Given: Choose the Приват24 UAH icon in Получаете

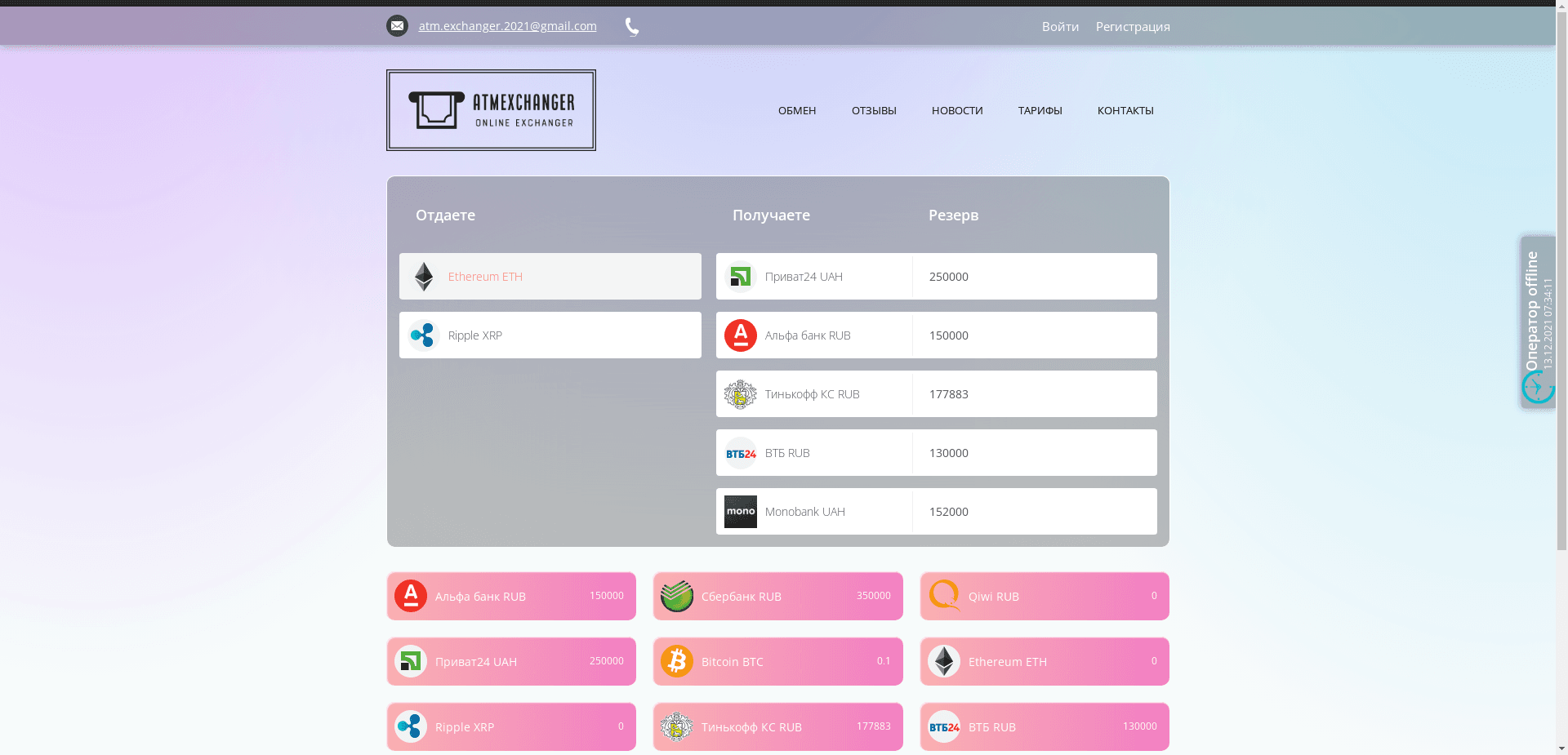Looking at the screenshot, I should point(741,277).
